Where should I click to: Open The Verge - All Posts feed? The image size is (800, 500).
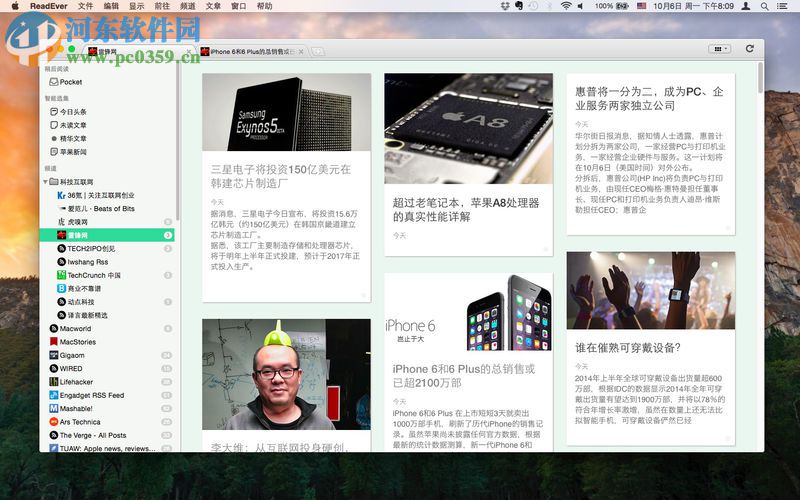88,435
